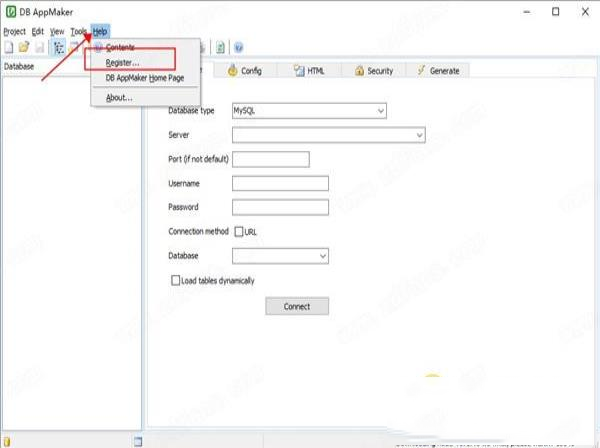Open the View menu
The height and width of the screenshot is (448, 600).
[x=57, y=31]
